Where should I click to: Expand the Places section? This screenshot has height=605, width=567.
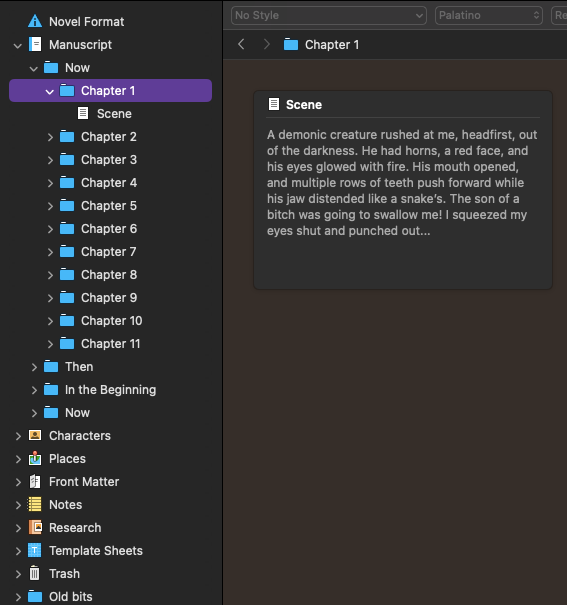[18, 459]
